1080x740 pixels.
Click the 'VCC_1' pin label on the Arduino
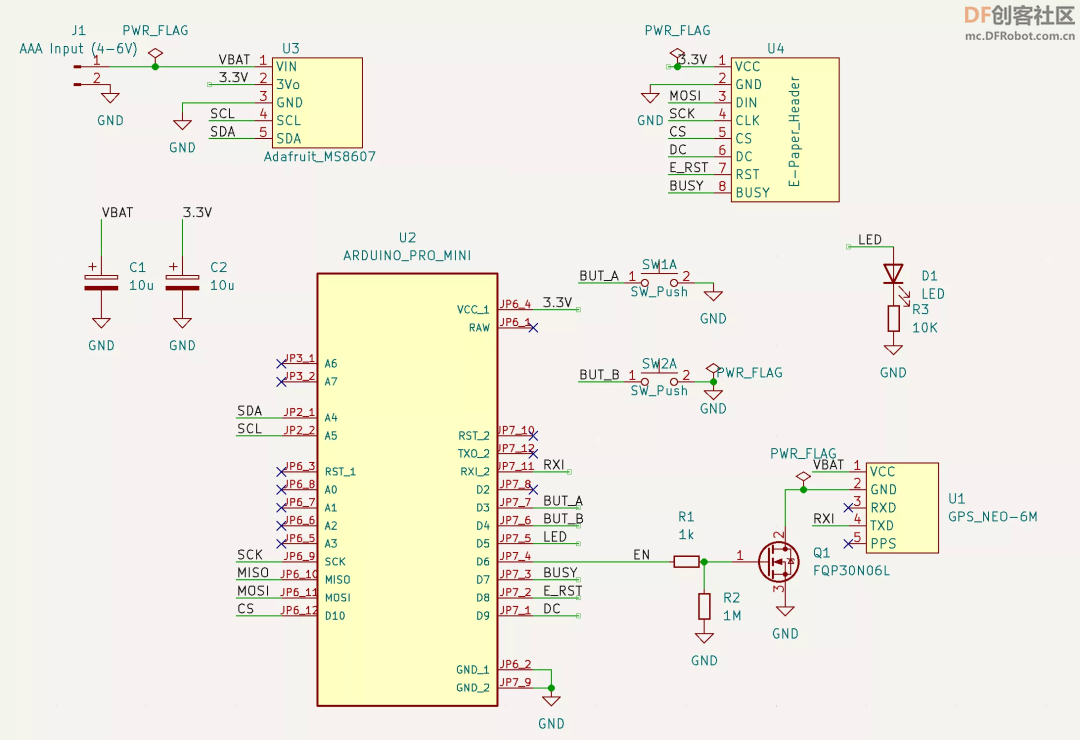(472, 309)
